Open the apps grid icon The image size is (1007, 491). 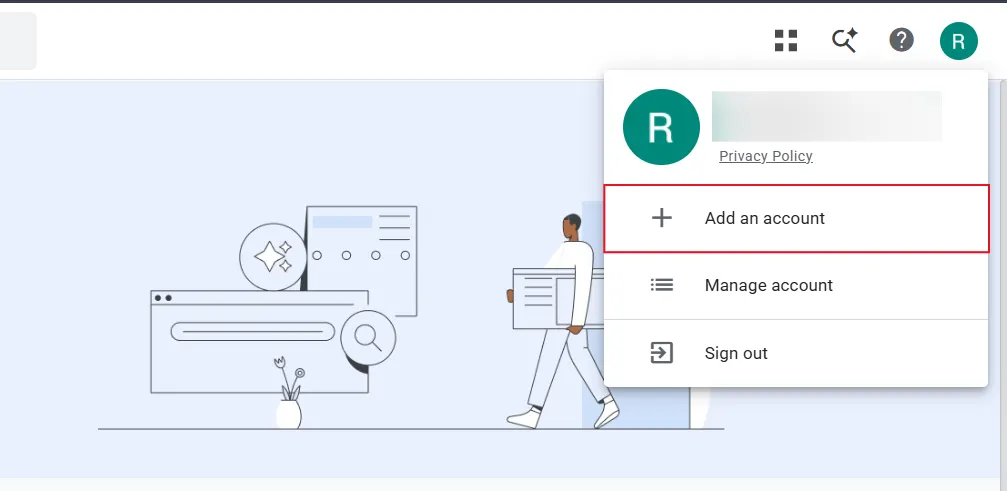(x=785, y=40)
